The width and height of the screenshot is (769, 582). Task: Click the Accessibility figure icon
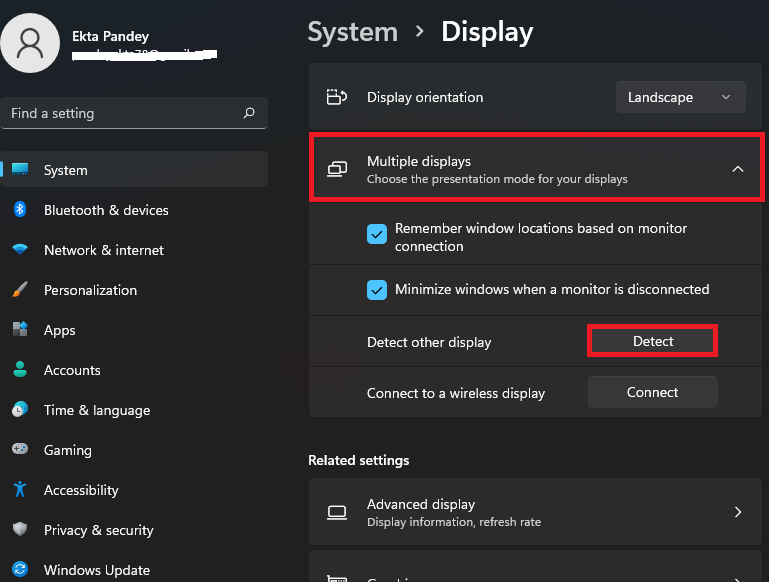20,490
